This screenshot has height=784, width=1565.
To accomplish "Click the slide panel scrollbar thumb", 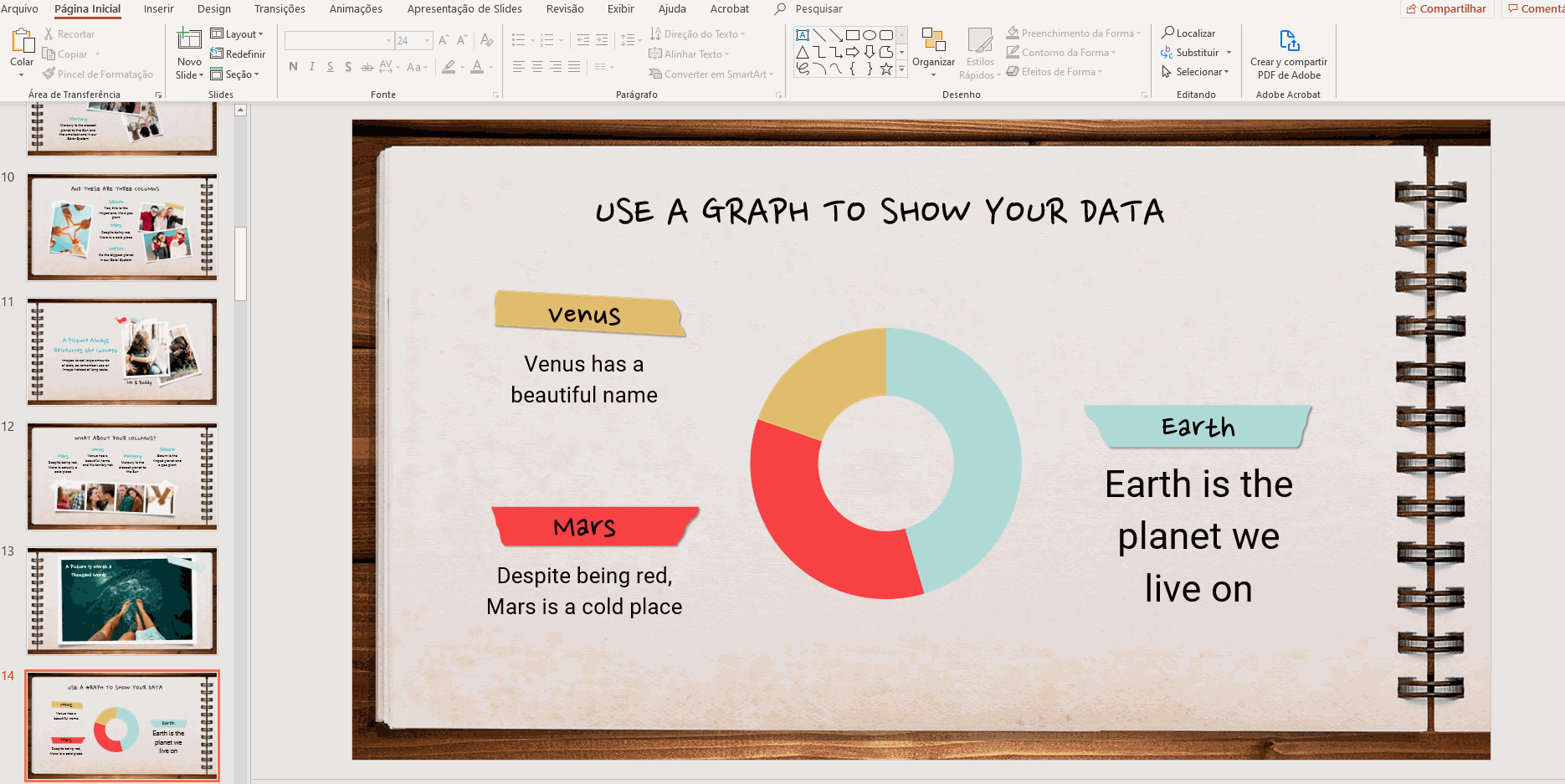I will pyautogui.click(x=240, y=264).
